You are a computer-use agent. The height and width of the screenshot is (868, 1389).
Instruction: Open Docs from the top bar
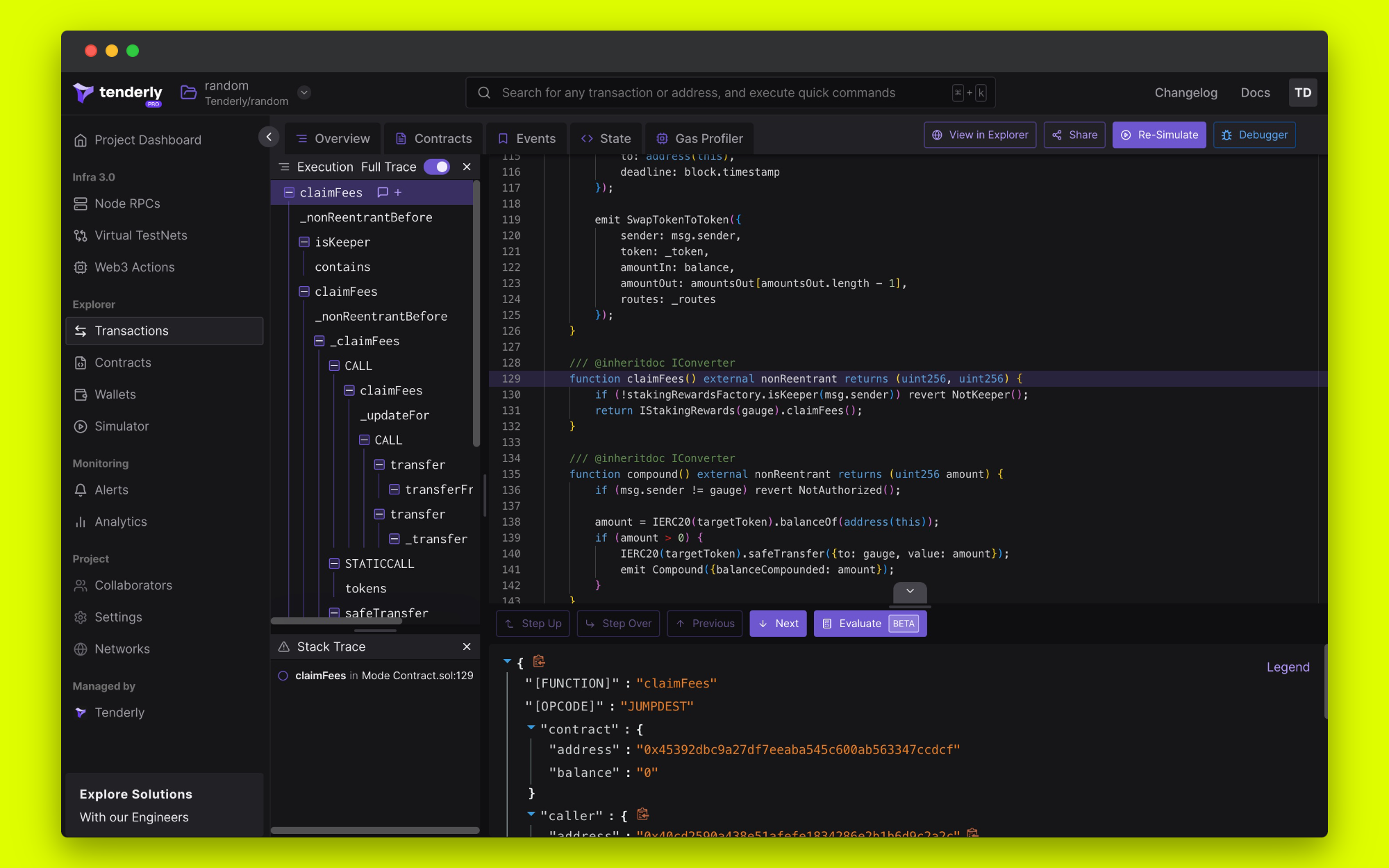(x=1255, y=92)
